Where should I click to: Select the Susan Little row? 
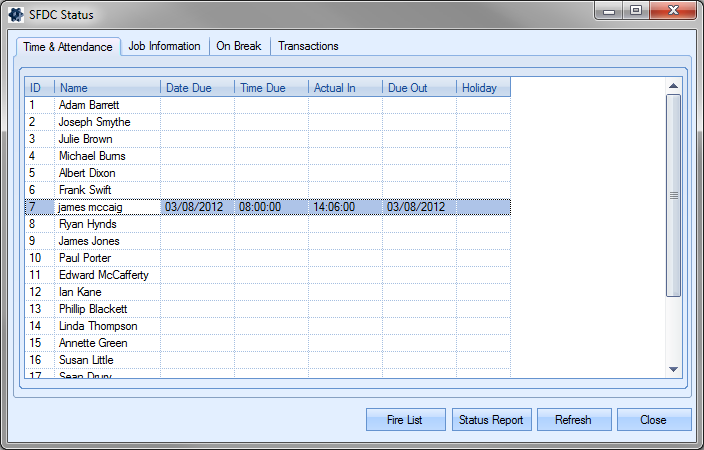(x=268, y=360)
